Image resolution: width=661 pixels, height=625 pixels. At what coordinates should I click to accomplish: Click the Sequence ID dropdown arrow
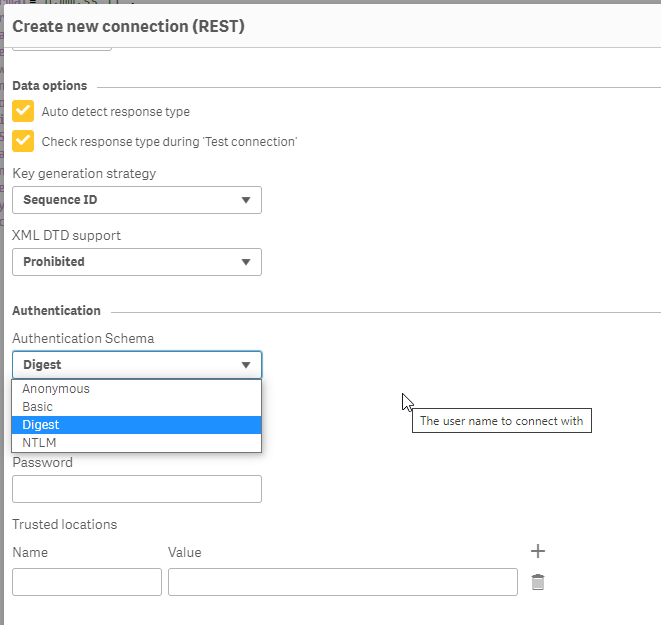point(246,200)
